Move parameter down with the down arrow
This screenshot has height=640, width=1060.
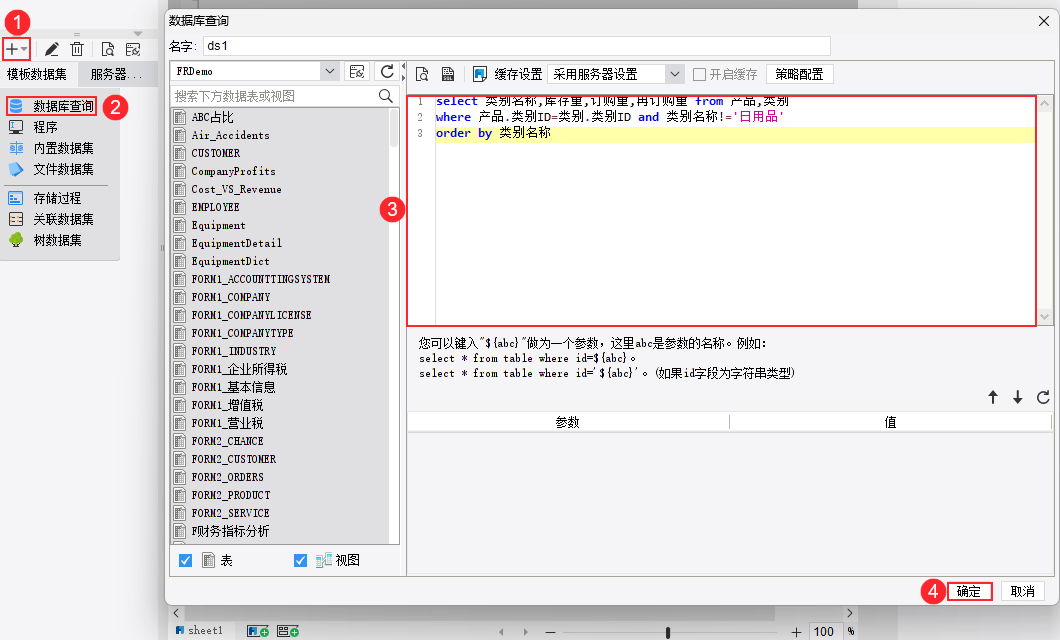tap(1017, 397)
